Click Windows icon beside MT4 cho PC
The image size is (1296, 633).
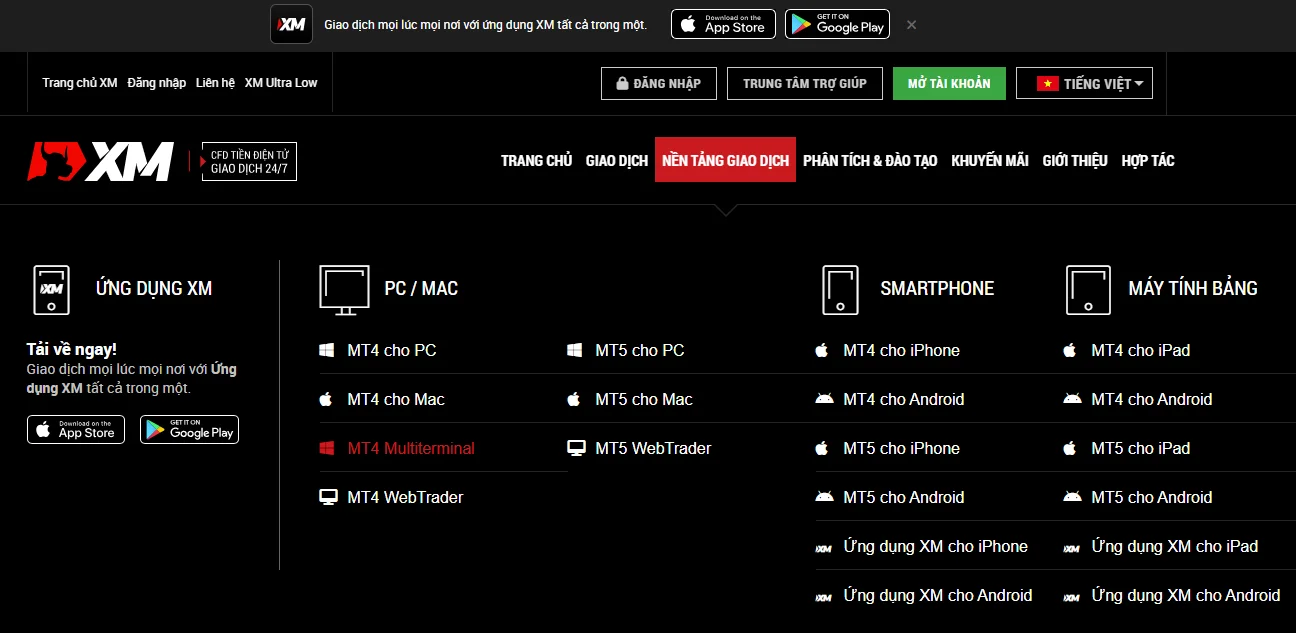click(x=326, y=350)
